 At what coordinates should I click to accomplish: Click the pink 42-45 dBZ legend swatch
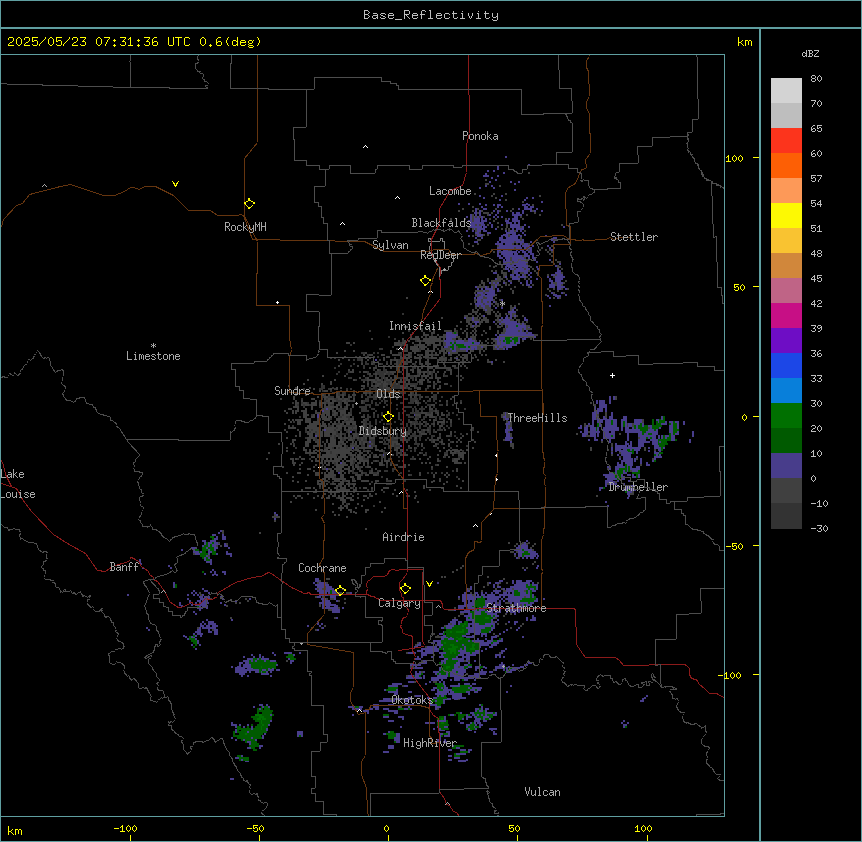(786, 291)
